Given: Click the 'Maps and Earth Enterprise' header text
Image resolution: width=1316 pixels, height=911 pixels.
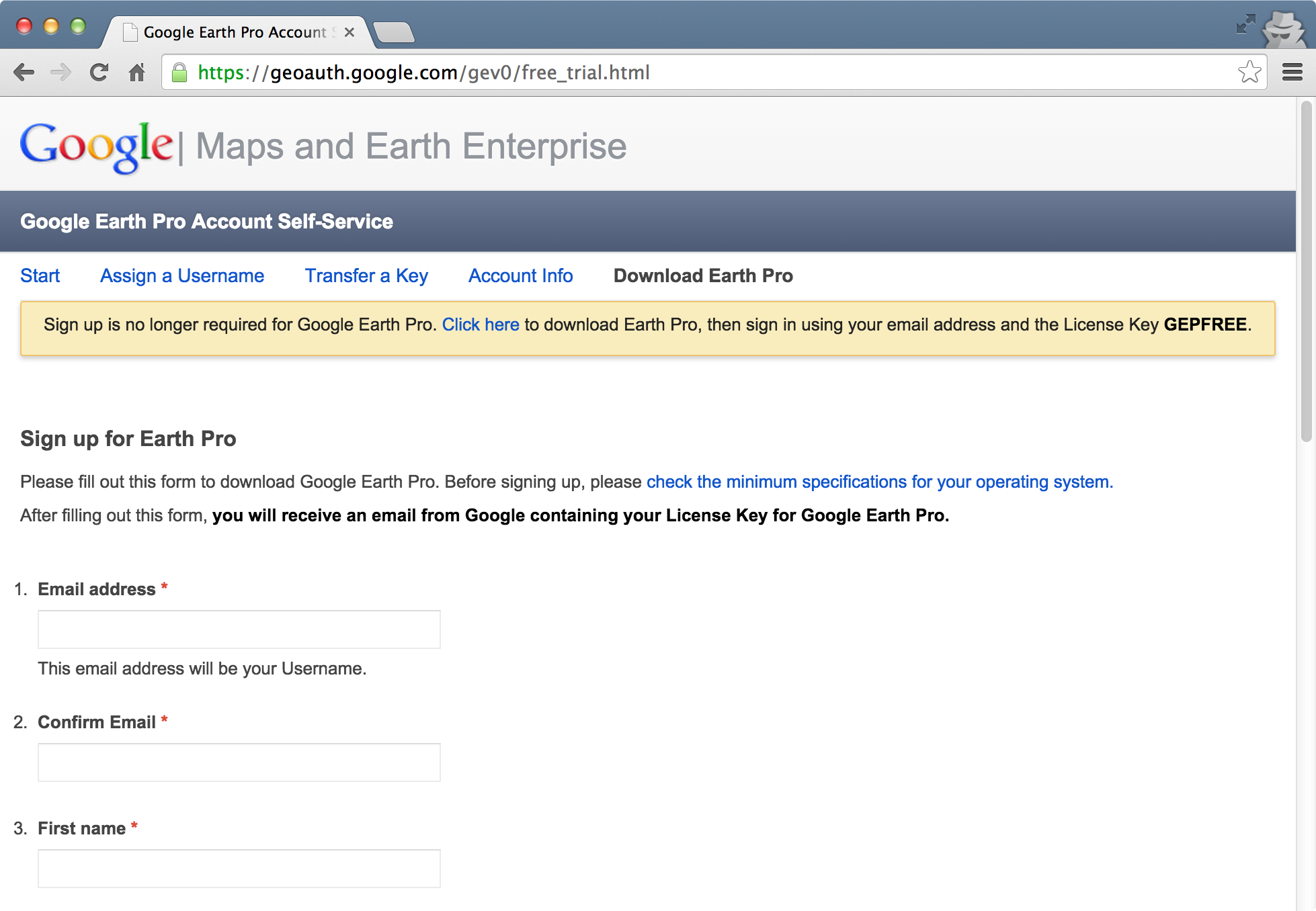Looking at the screenshot, I should 411,146.
